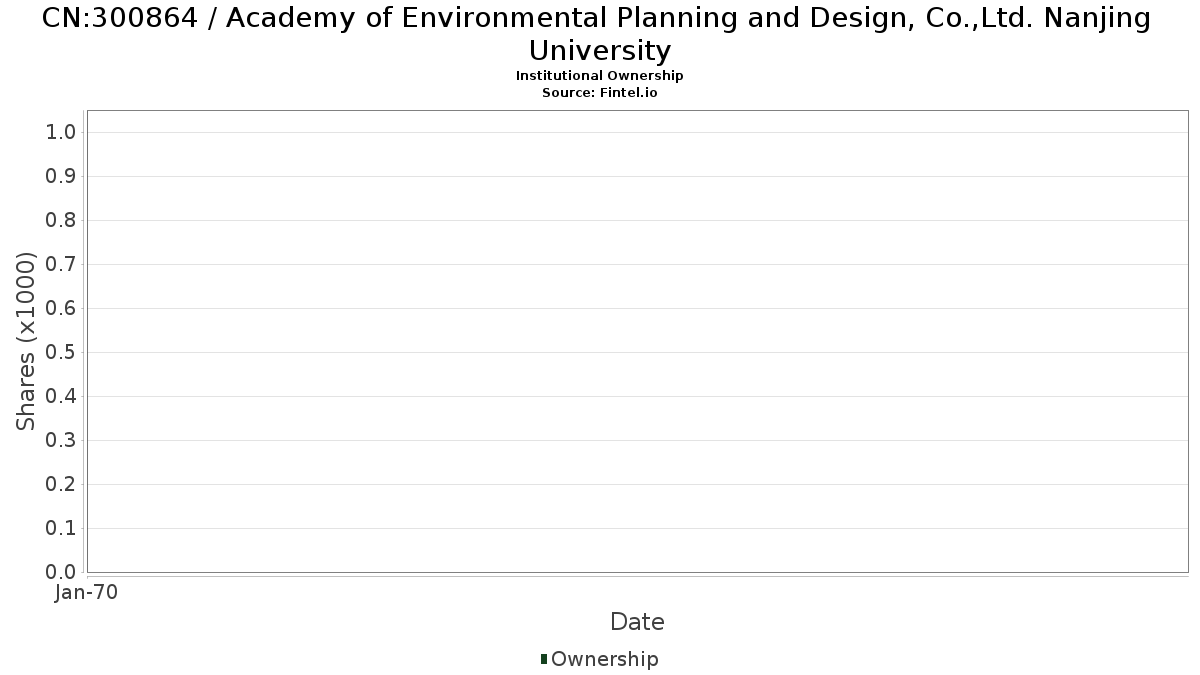Click the Shares (x1000) axis title
The width and height of the screenshot is (1200, 675).
(27, 342)
